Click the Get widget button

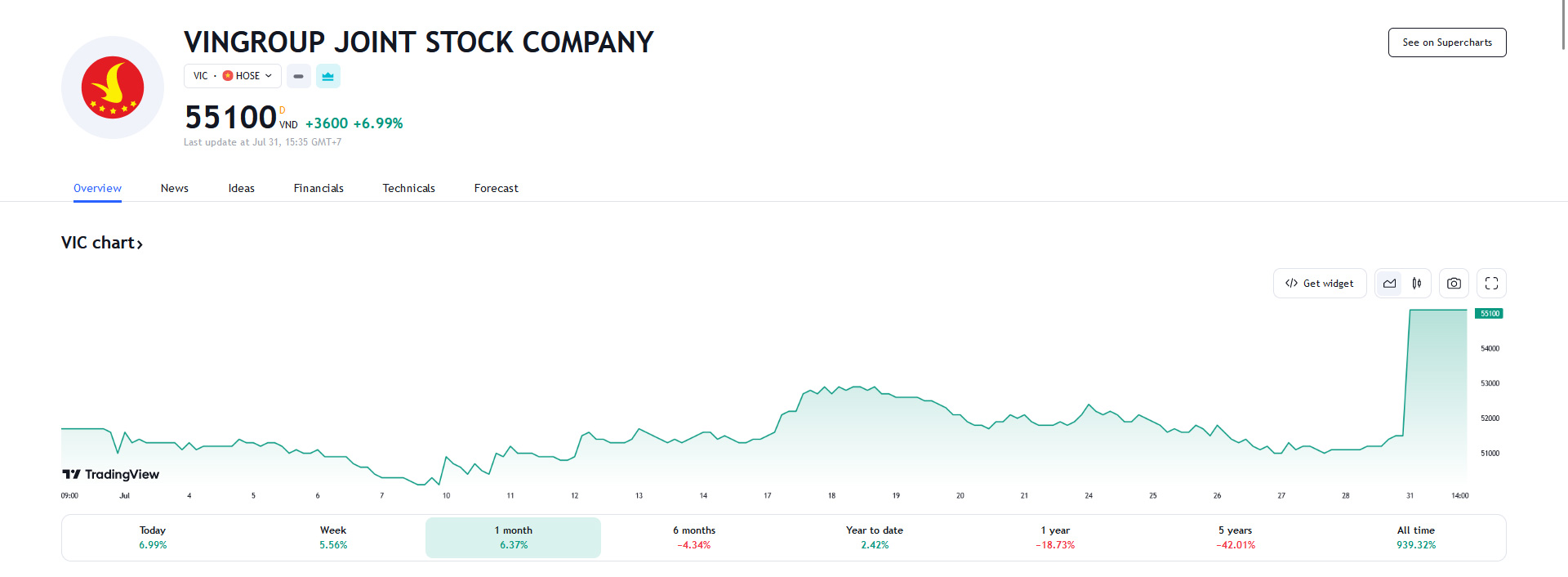point(1319,284)
